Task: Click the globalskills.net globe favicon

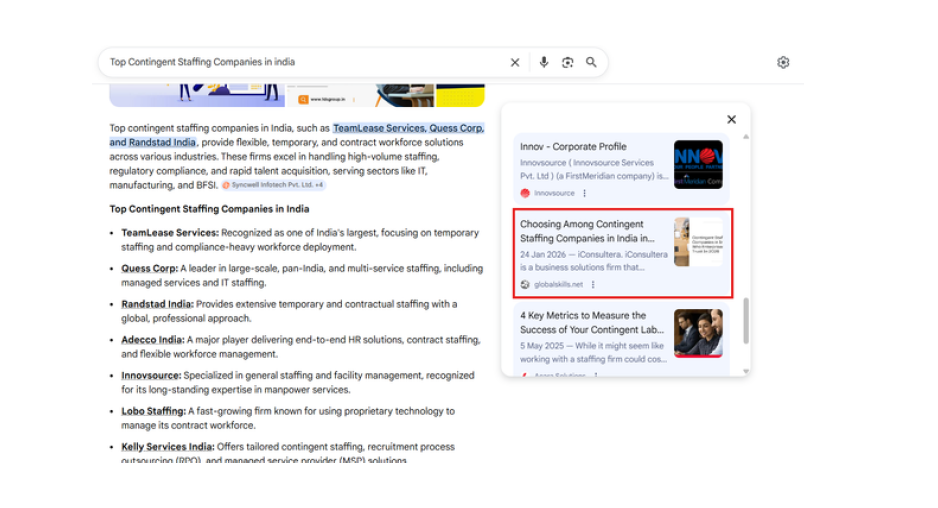Action: coord(525,284)
